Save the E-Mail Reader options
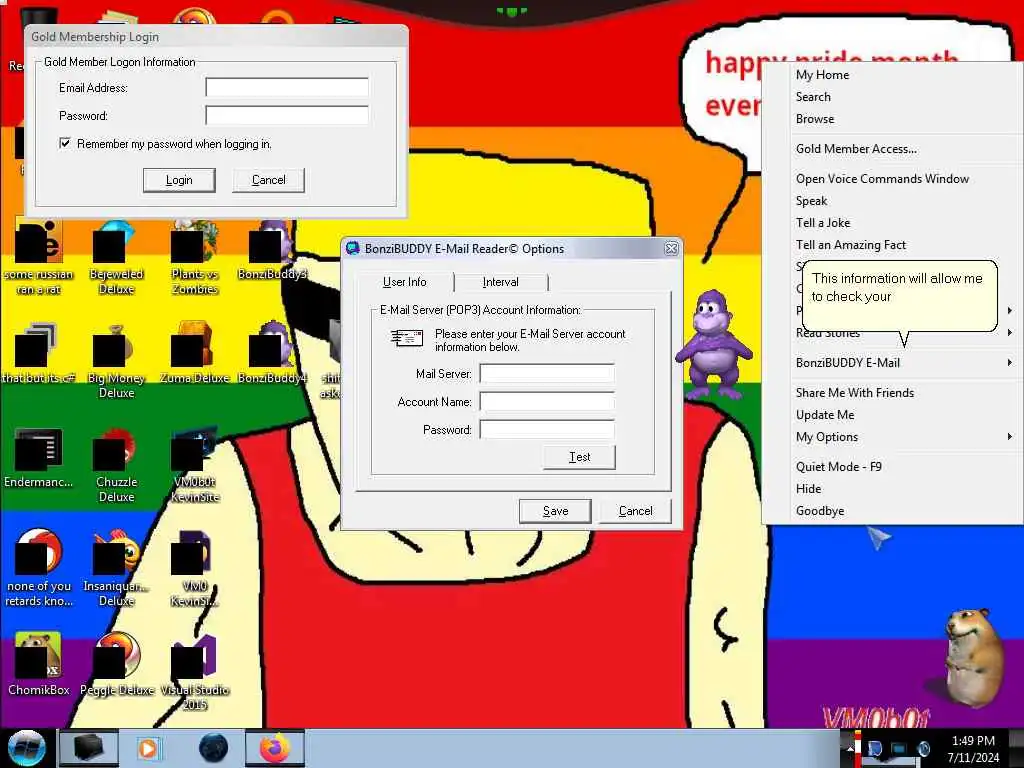Viewport: 1024px width, 768px height. 555,511
